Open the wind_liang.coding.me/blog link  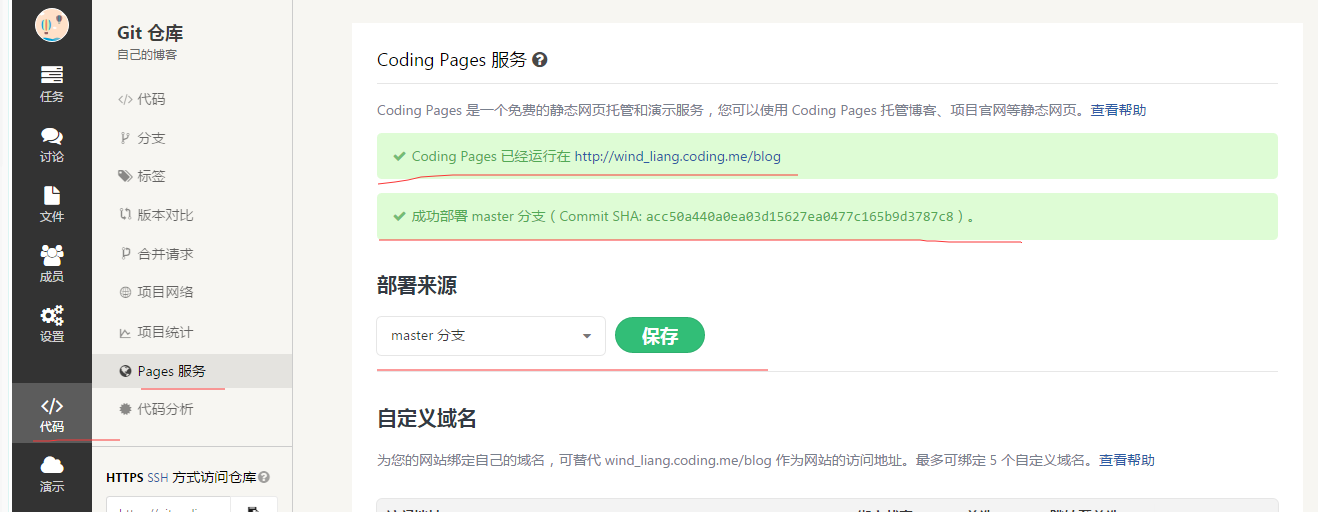point(677,156)
